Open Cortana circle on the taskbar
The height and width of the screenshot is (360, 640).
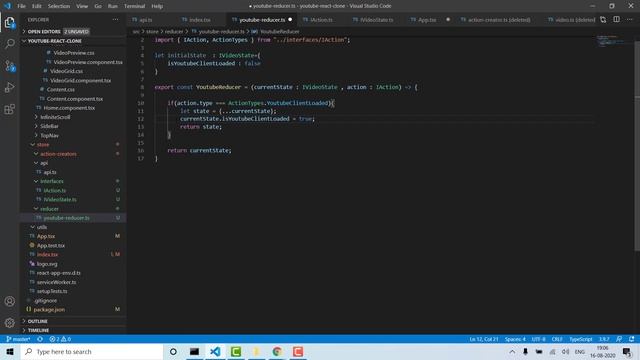tap(173, 351)
